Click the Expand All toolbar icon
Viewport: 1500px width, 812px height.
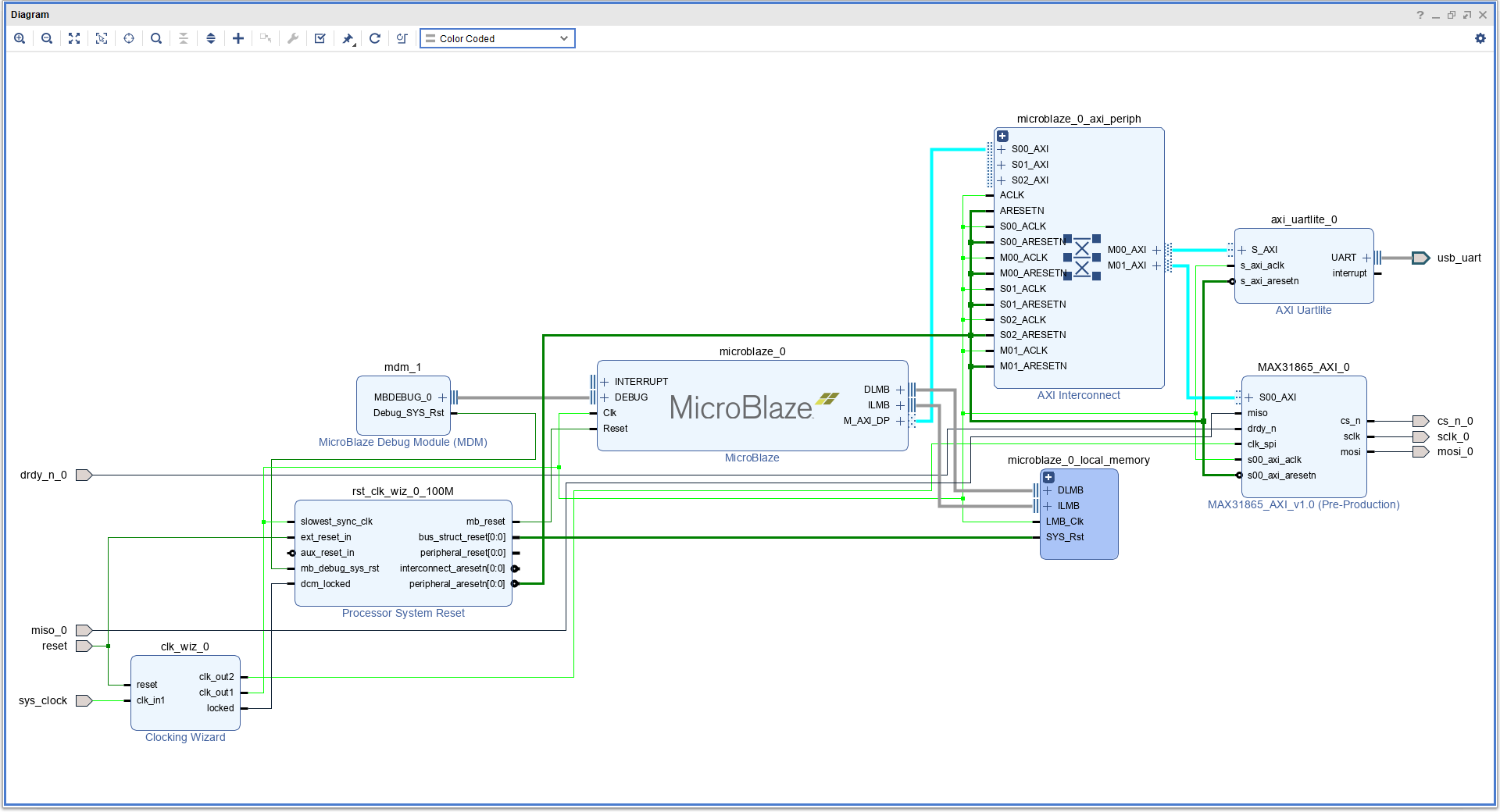coord(211,38)
